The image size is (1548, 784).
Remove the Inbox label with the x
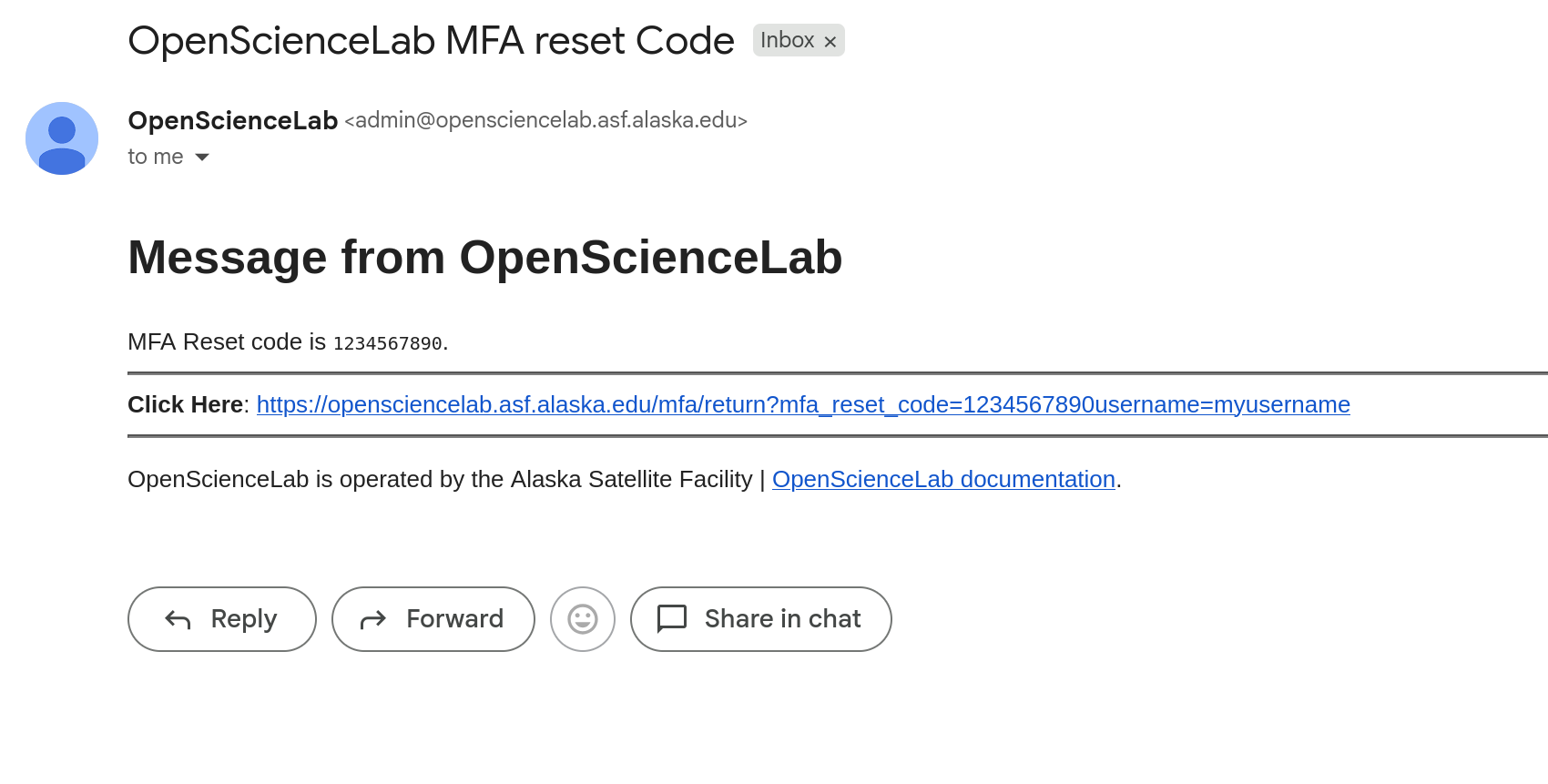[x=830, y=42]
